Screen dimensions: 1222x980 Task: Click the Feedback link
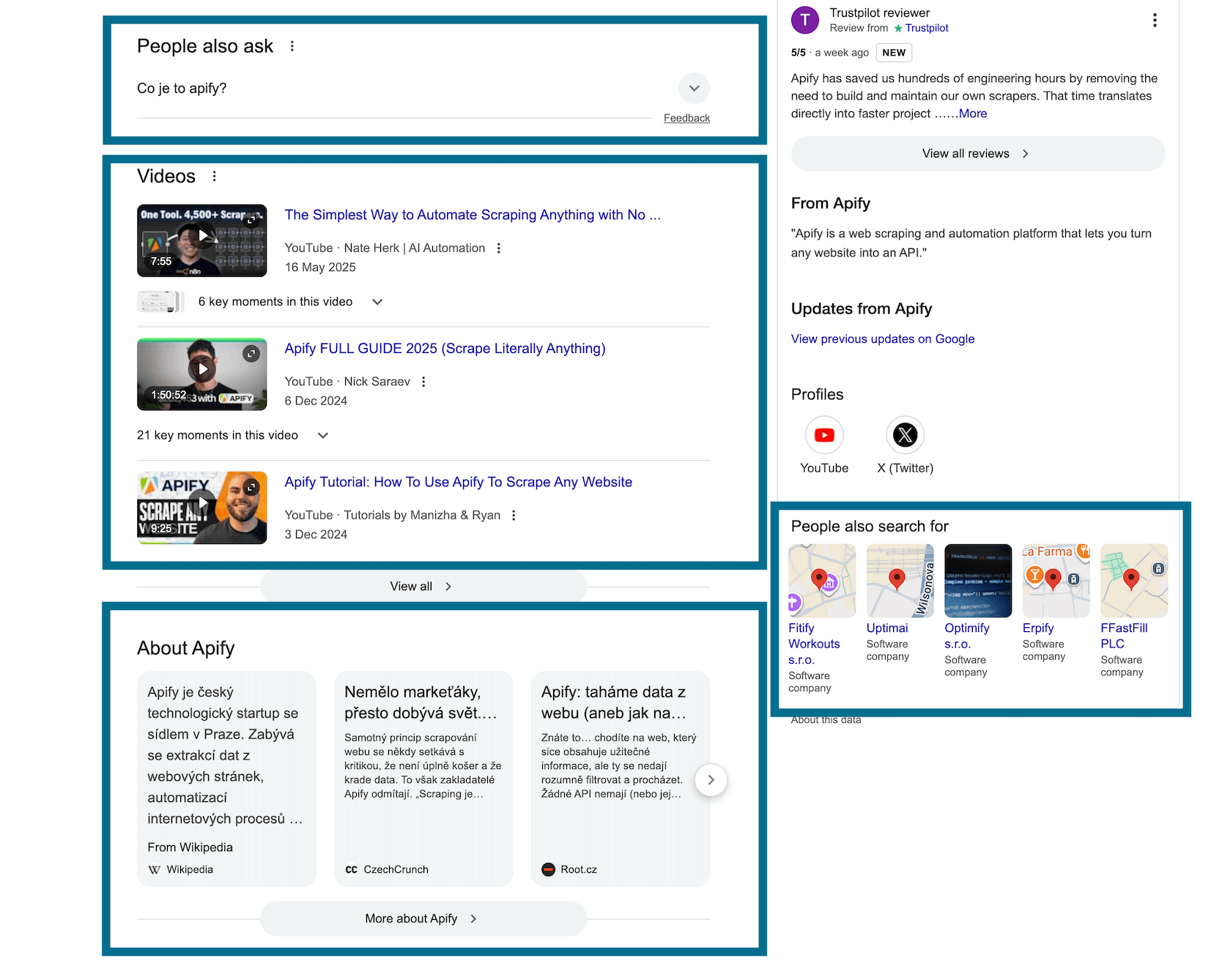686,118
